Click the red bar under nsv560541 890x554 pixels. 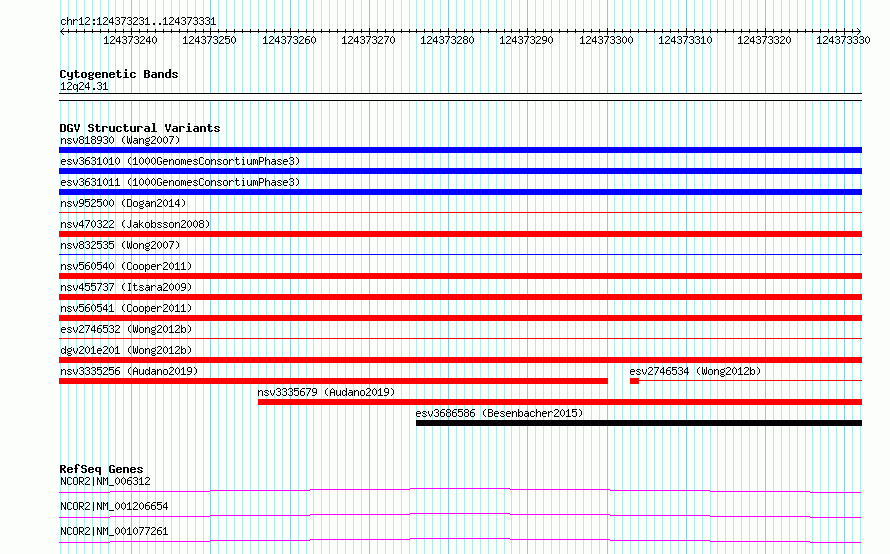tap(460, 318)
